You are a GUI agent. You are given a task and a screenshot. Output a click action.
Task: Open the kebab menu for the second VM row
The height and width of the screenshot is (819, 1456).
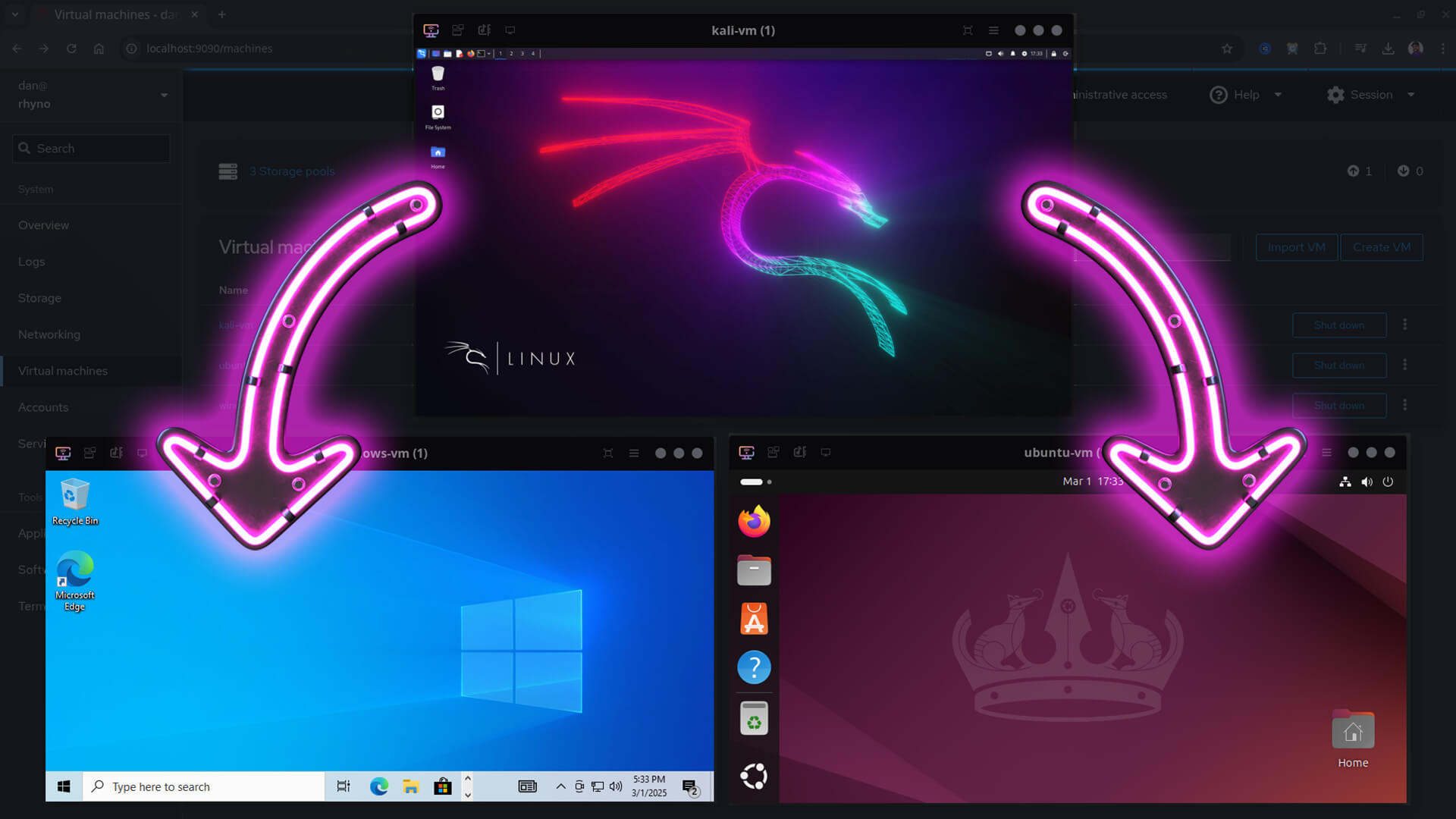tap(1405, 365)
